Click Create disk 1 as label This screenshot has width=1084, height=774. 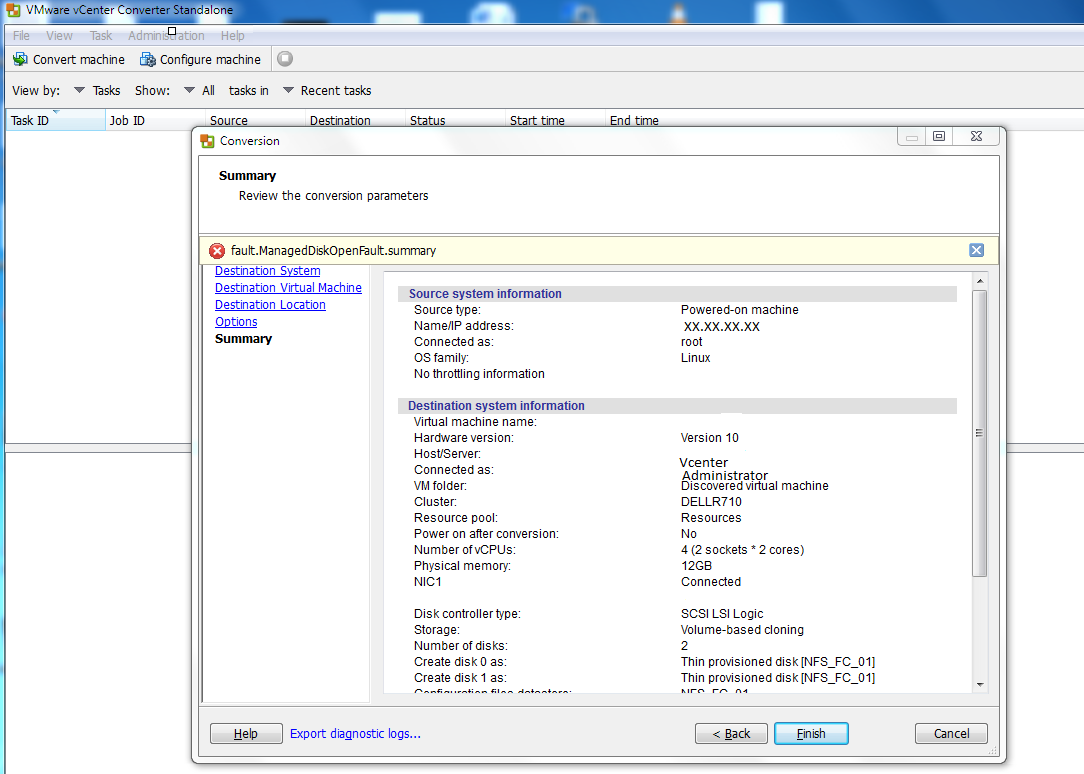(x=460, y=677)
